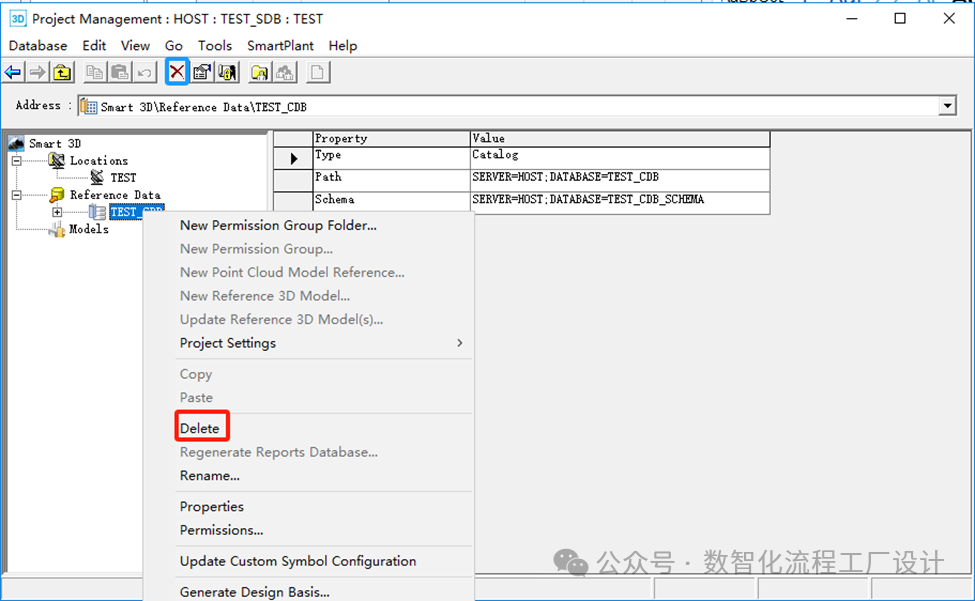Click the blank page toolbar icon
The image size is (975, 601).
point(317,73)
